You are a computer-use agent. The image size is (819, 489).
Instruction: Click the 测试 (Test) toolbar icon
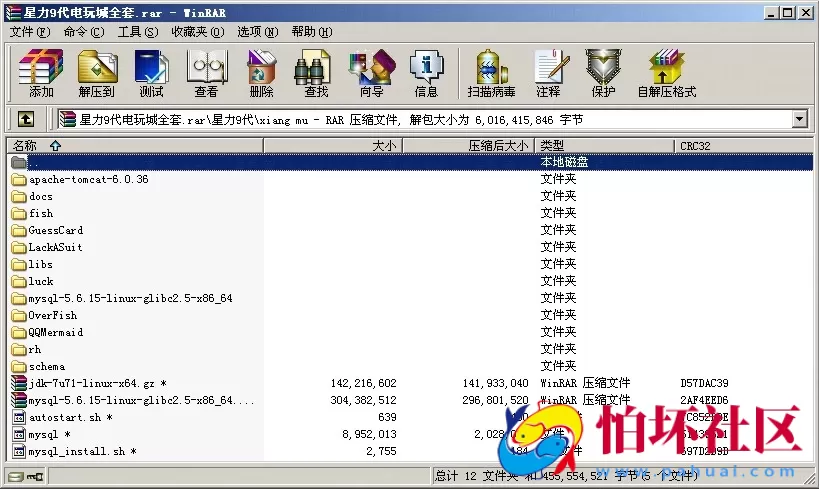coord(151,73)
